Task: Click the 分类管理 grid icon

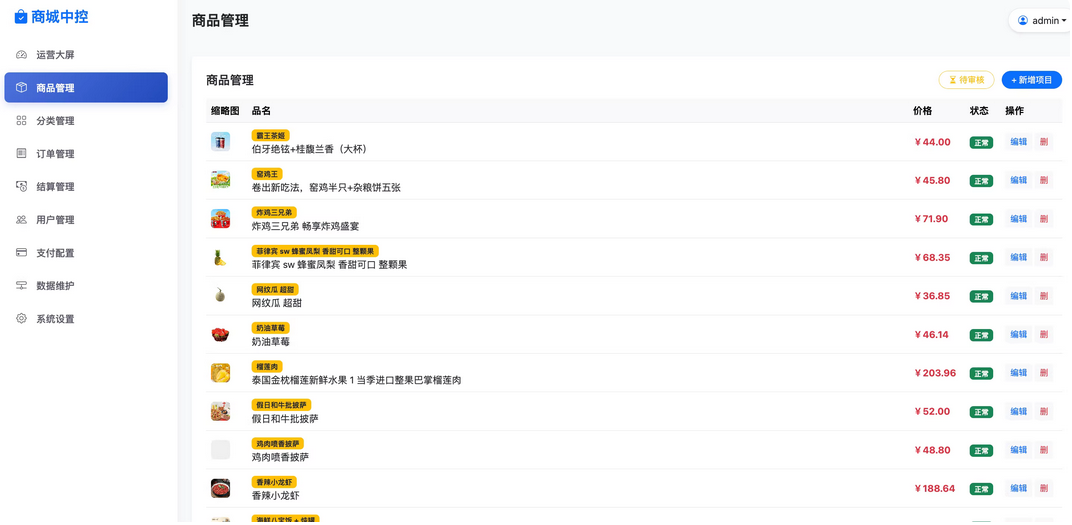Action: 21,121
